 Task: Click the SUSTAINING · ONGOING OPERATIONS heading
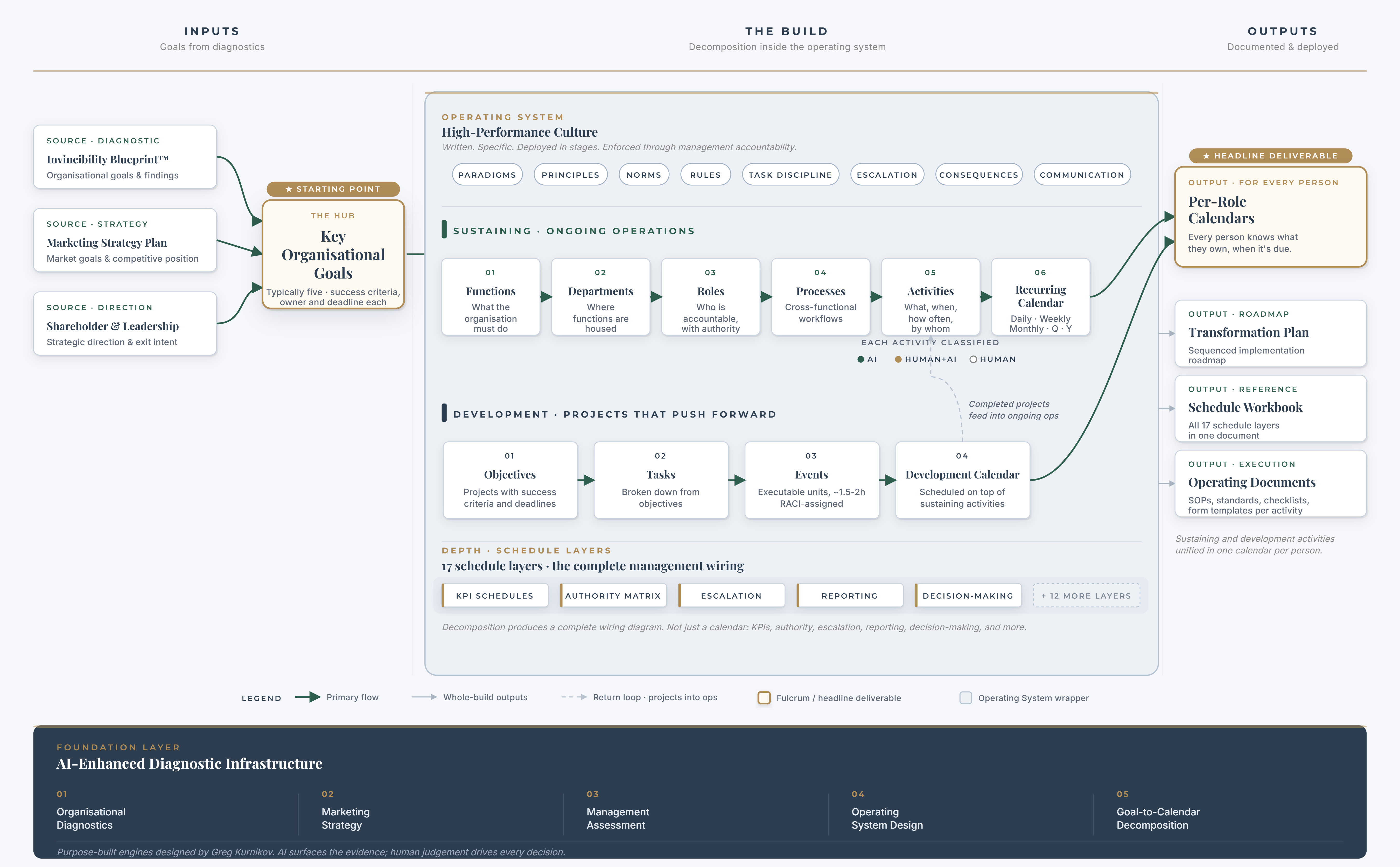tap(574, 231)
